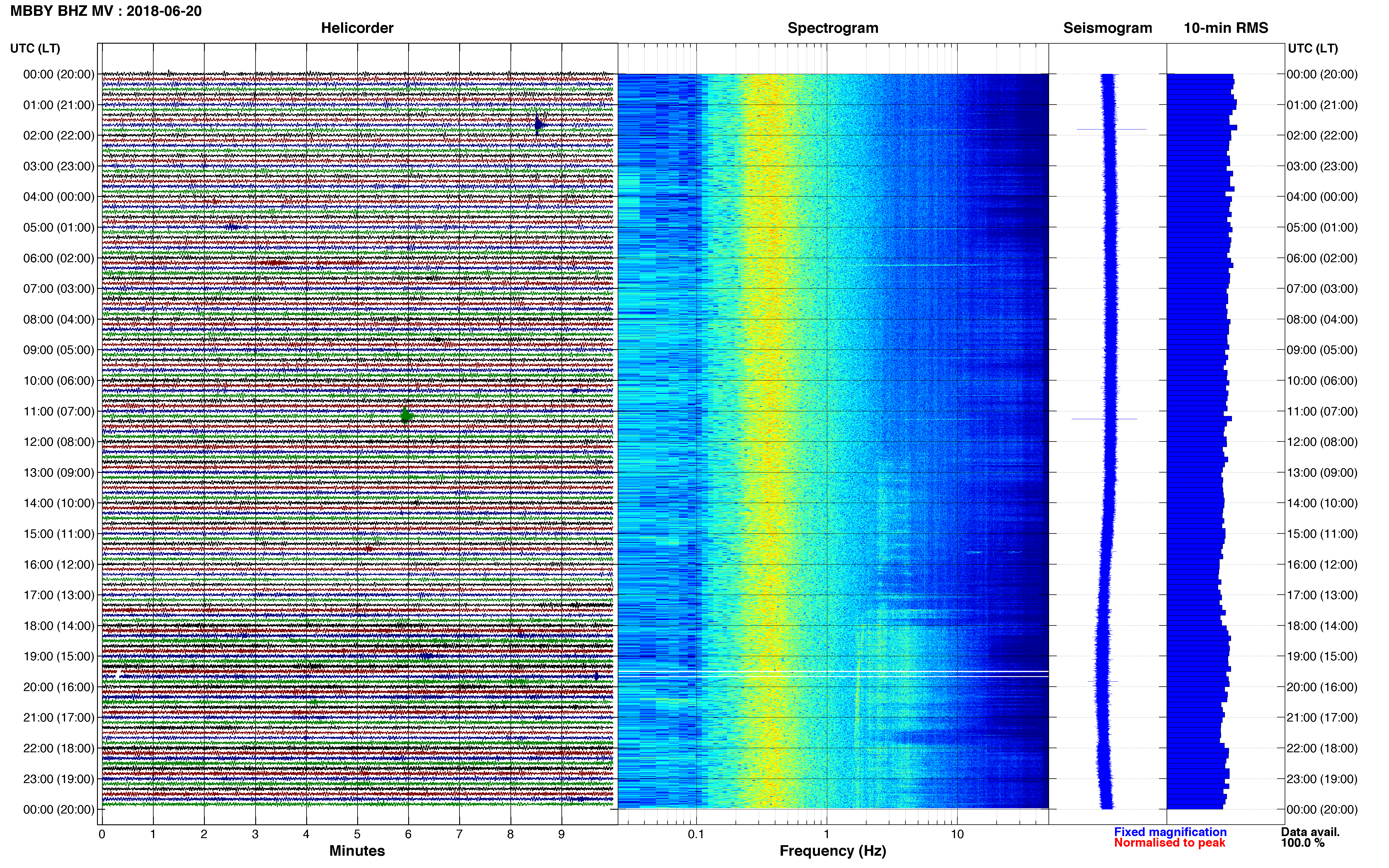Click the right '22:00 (18:00)' time label

(1322, 748)
